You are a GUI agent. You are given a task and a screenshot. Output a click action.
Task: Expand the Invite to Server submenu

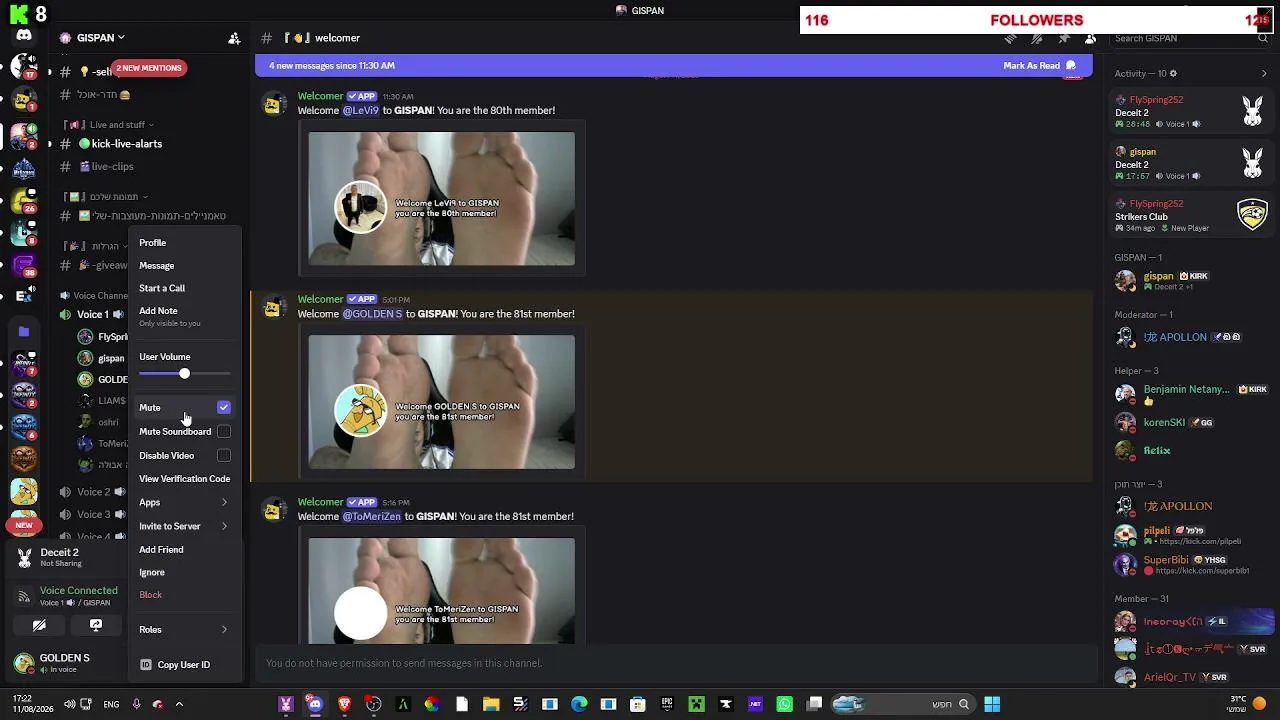pyautogui.click(x=185, y=526)
